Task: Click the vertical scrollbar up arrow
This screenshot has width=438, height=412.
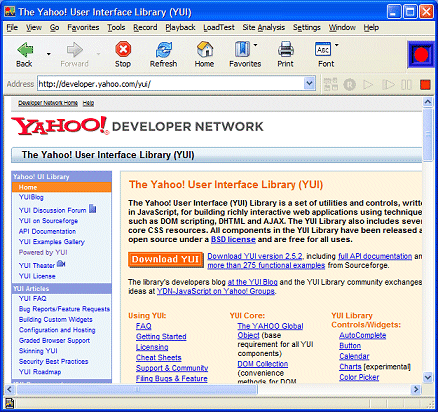Action: (428, 102)
